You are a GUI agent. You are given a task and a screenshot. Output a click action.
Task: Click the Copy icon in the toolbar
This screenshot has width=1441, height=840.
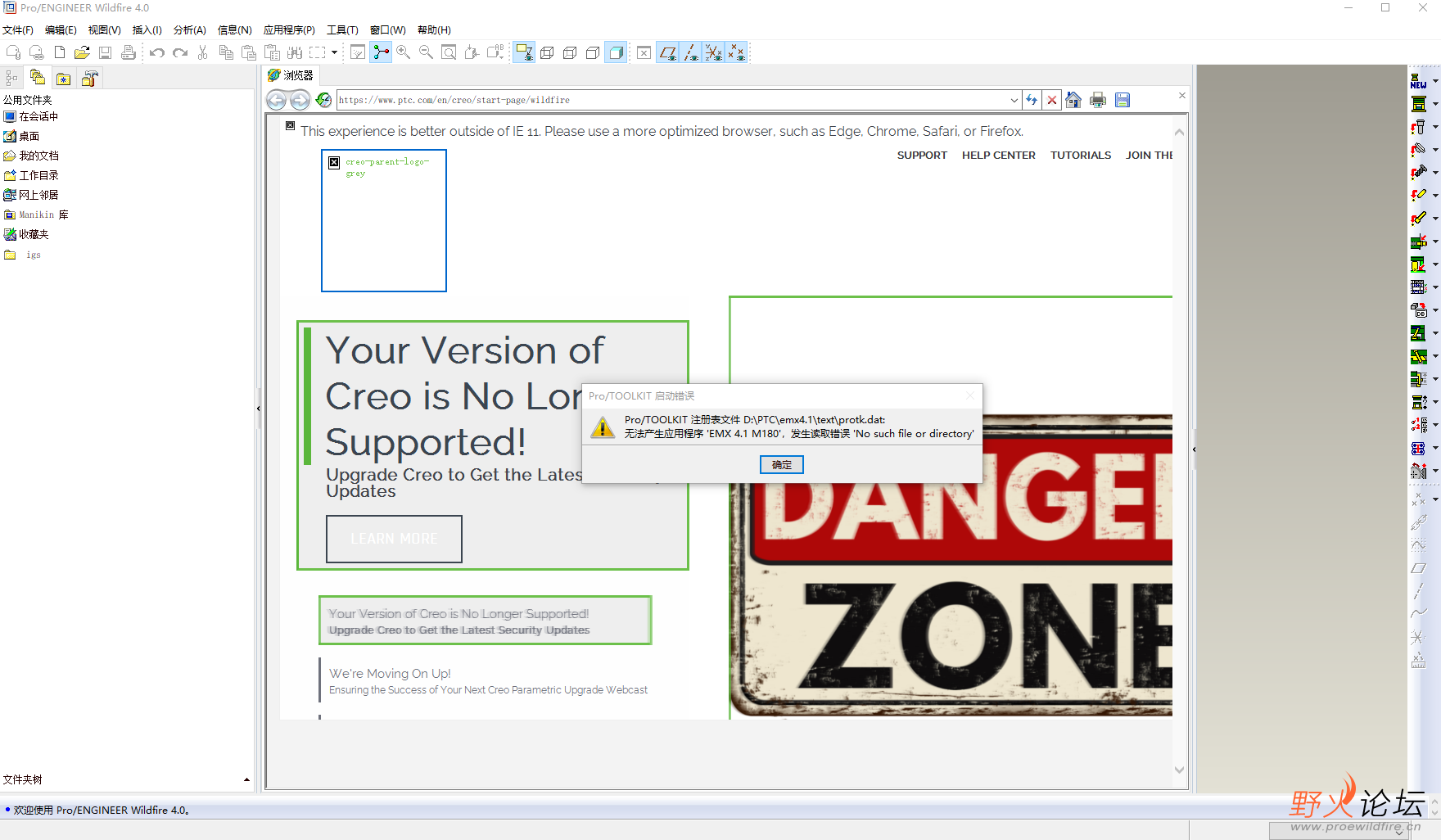[x=227, y=52]
